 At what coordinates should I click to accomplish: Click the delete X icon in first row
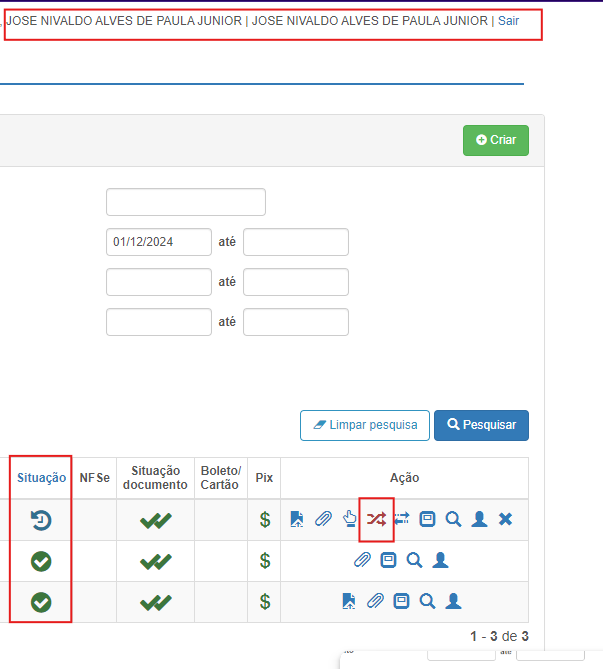(x=505, y=519)
